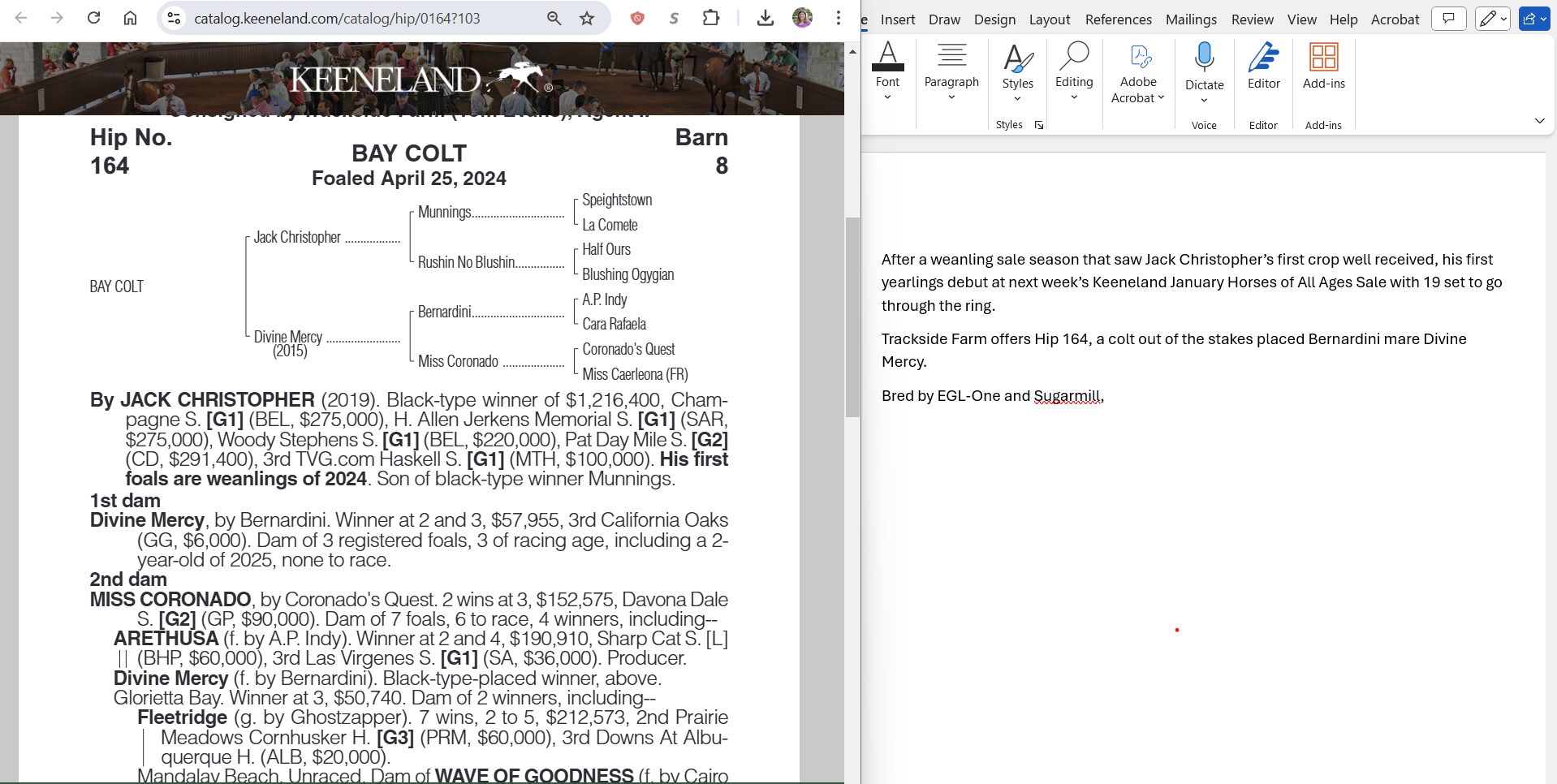Click the 'Divine Mercy (2015)' pedigree entry
Screen dimensions: 1557x784
click(x=288, y=343)
